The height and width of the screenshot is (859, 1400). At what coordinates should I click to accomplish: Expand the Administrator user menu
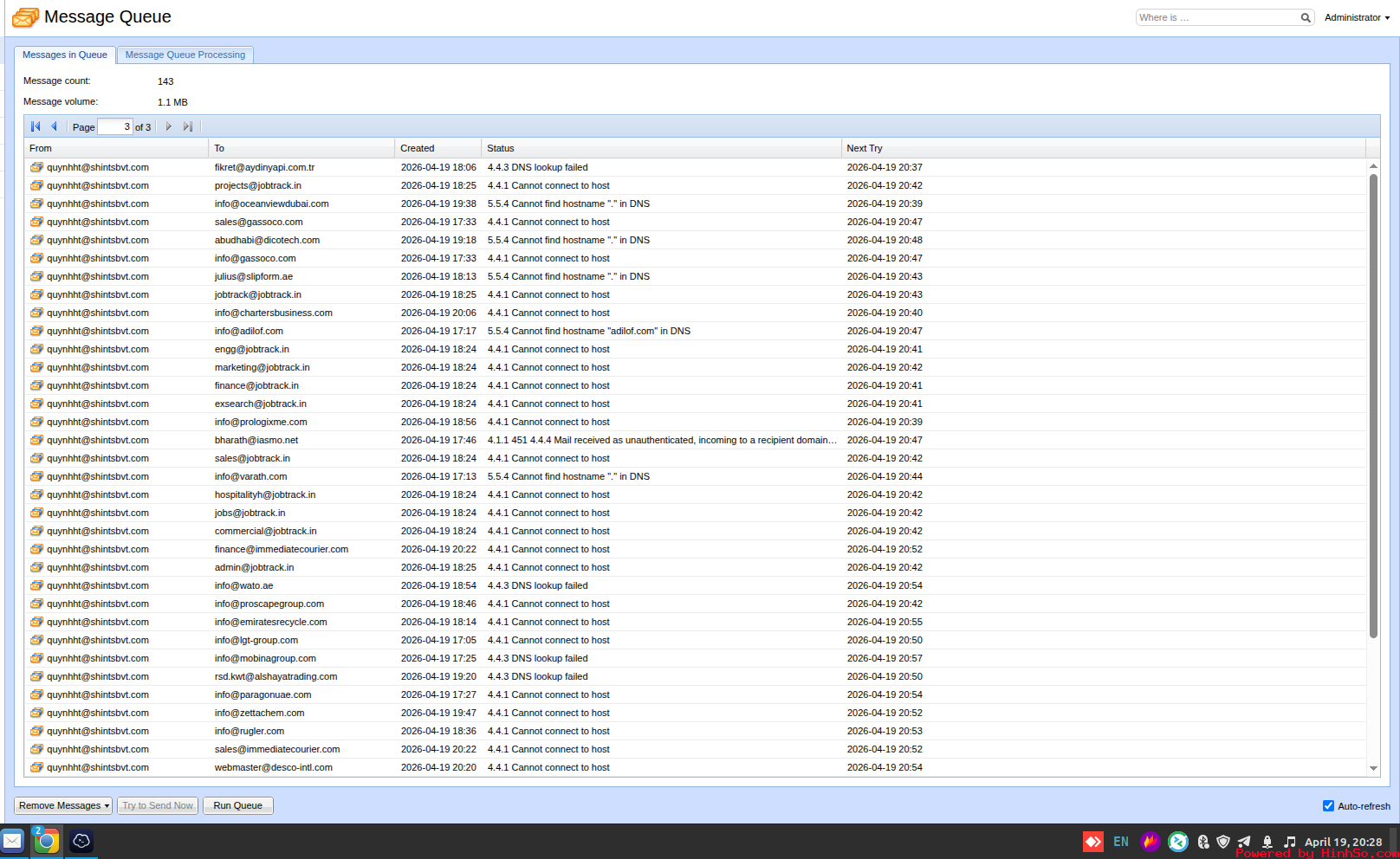pos(1356,17)
